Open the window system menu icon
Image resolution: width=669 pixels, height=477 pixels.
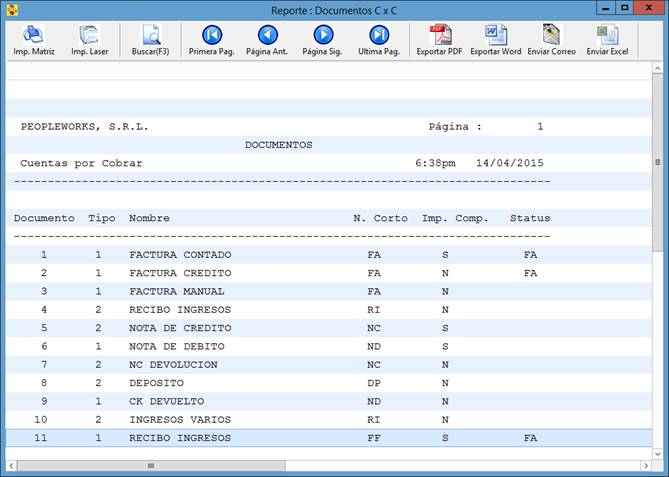12,9
